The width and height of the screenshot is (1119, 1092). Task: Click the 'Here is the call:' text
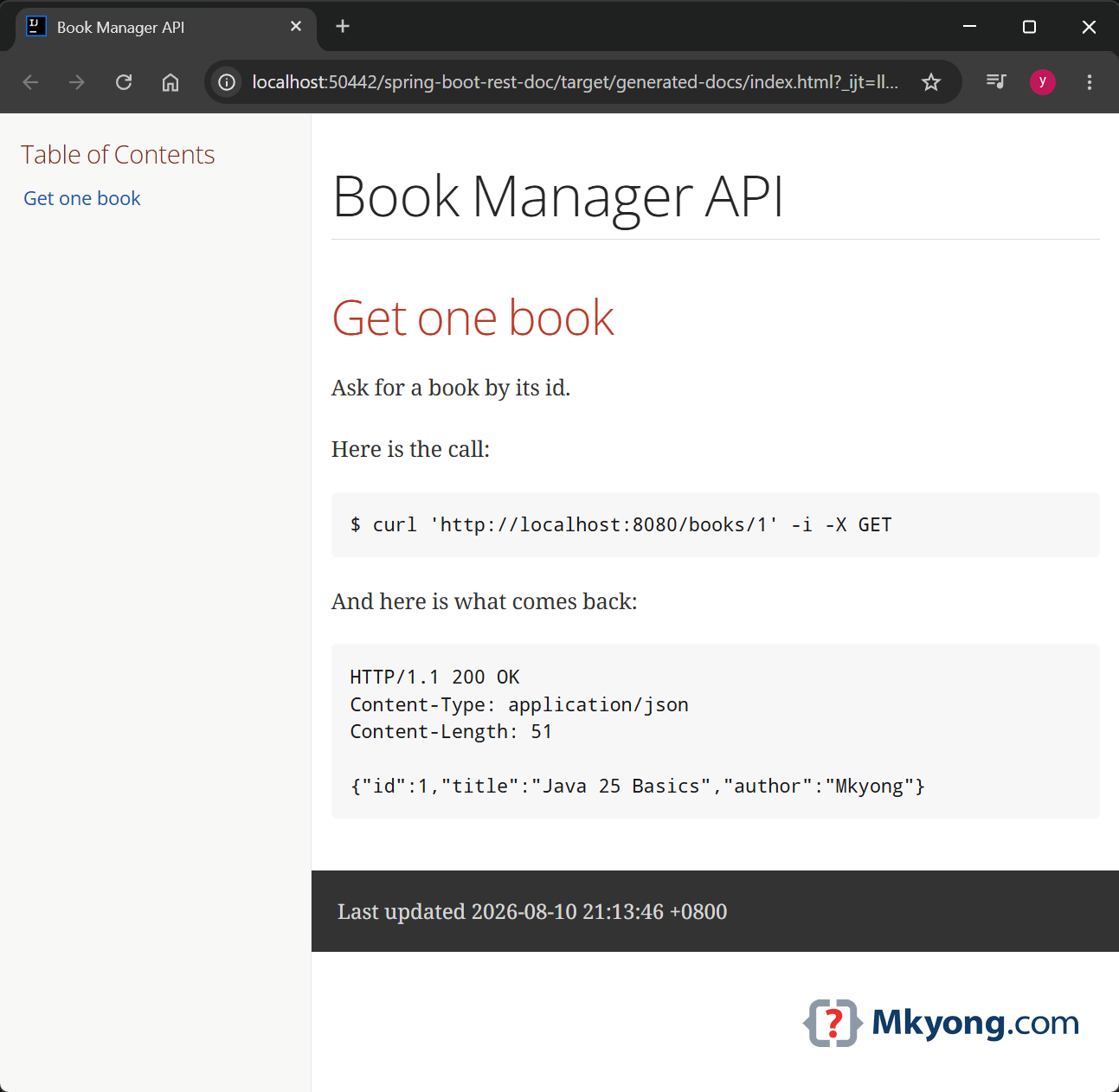(410, 449)
